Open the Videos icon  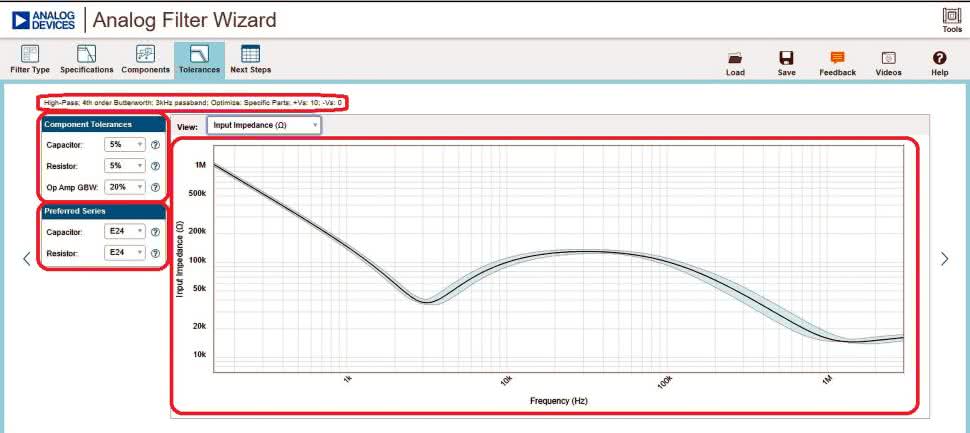pos(887,59)
